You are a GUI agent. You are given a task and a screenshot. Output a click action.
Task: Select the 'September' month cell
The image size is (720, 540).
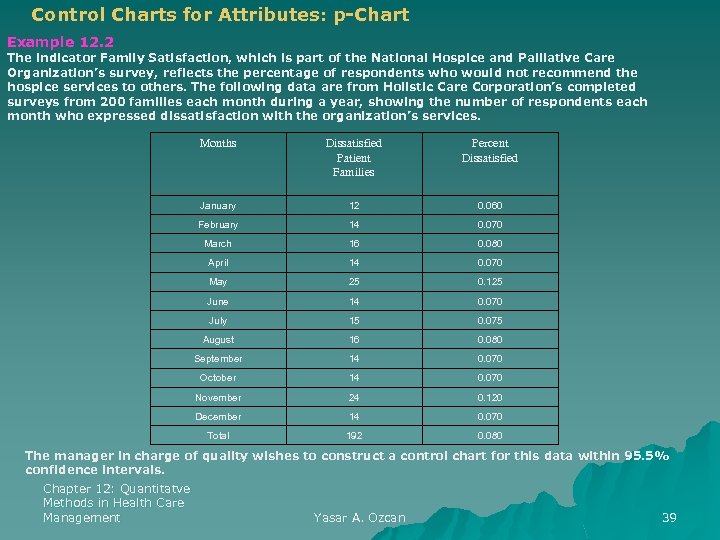(x=218, y=359)
